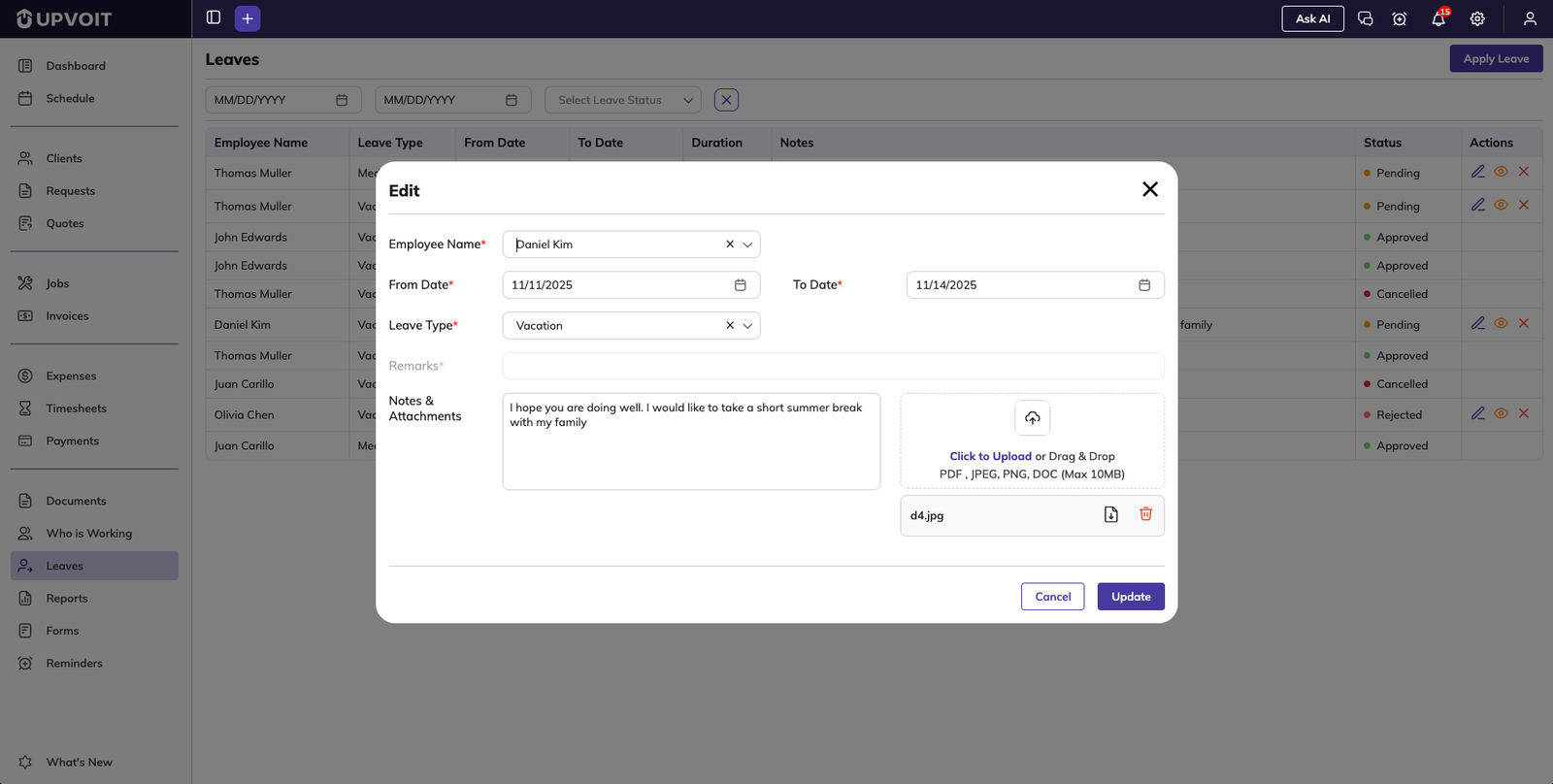Click the Update button

[1131, 597]
